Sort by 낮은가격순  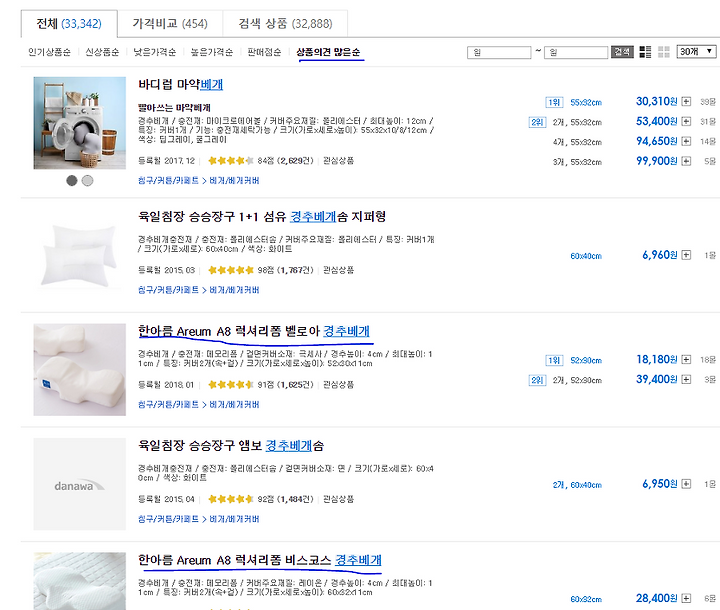(155, 52)
